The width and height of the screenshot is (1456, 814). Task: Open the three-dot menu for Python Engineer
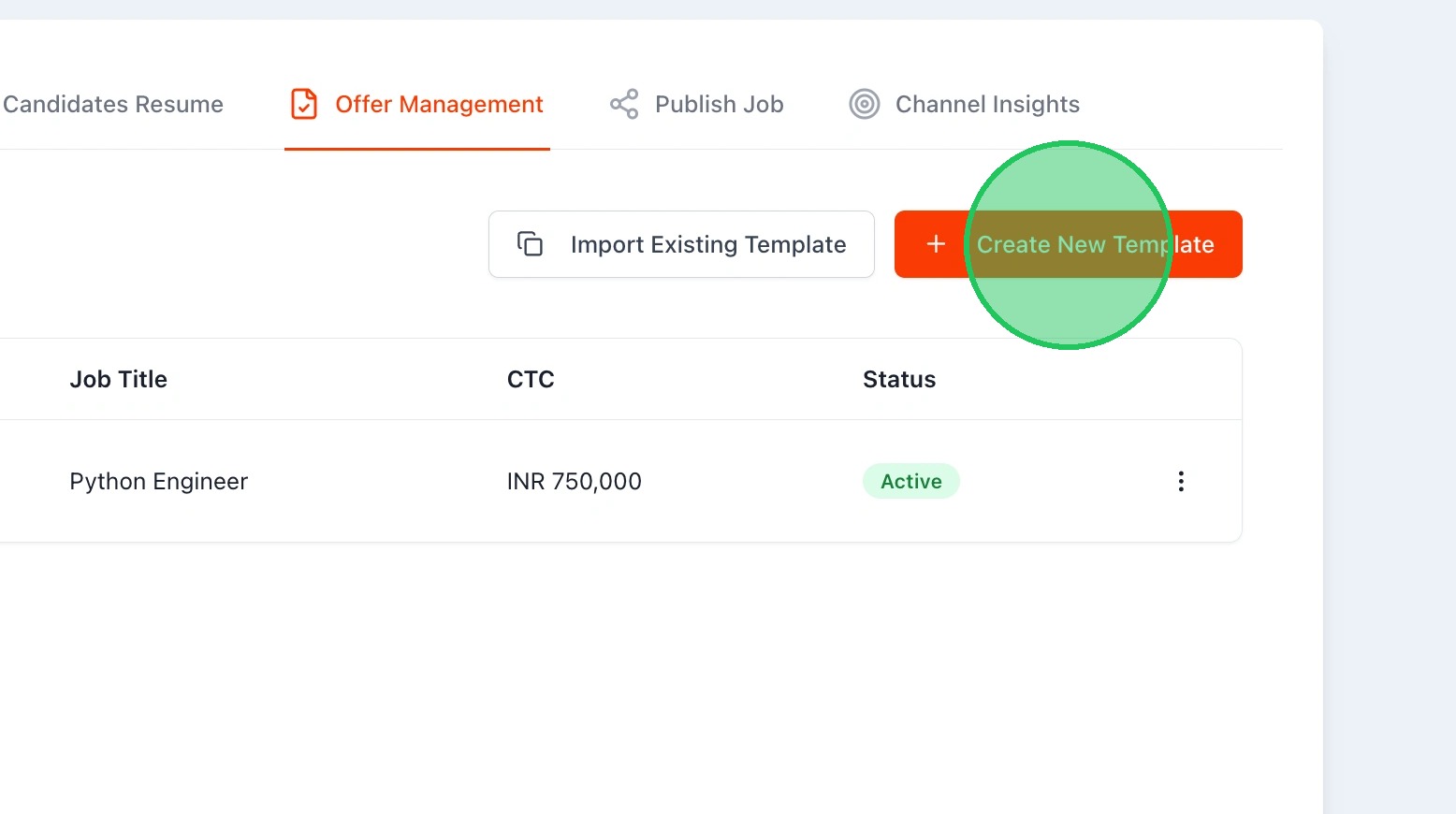tap(1181, 481)
